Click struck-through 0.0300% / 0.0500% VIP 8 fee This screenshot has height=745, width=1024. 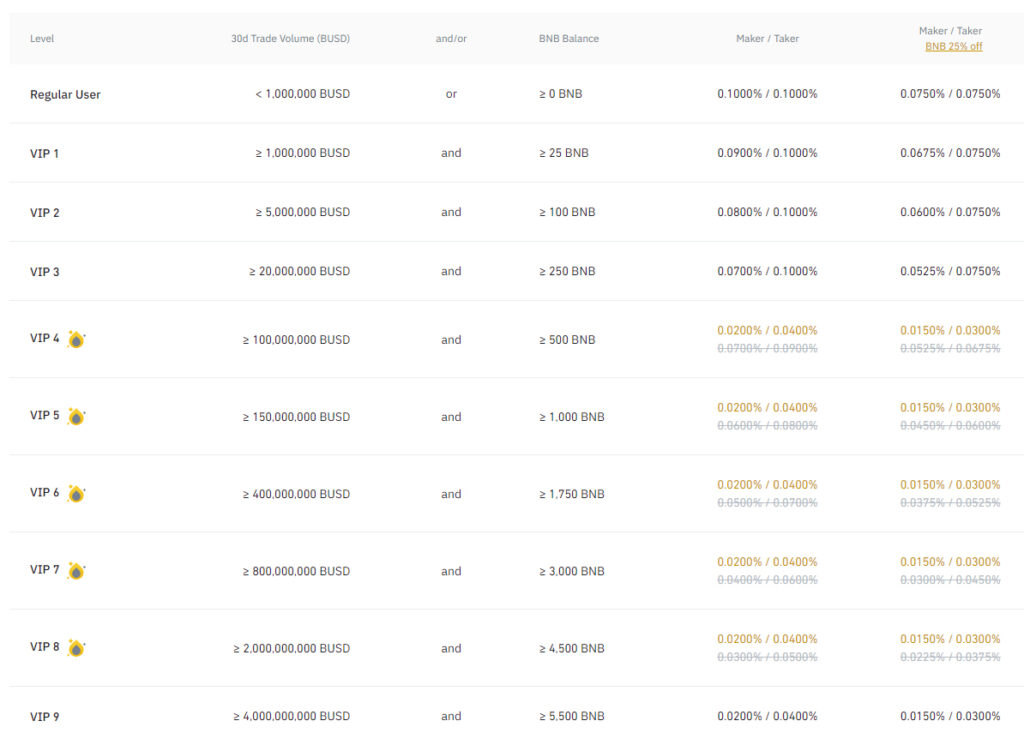[x=767, y=657]
